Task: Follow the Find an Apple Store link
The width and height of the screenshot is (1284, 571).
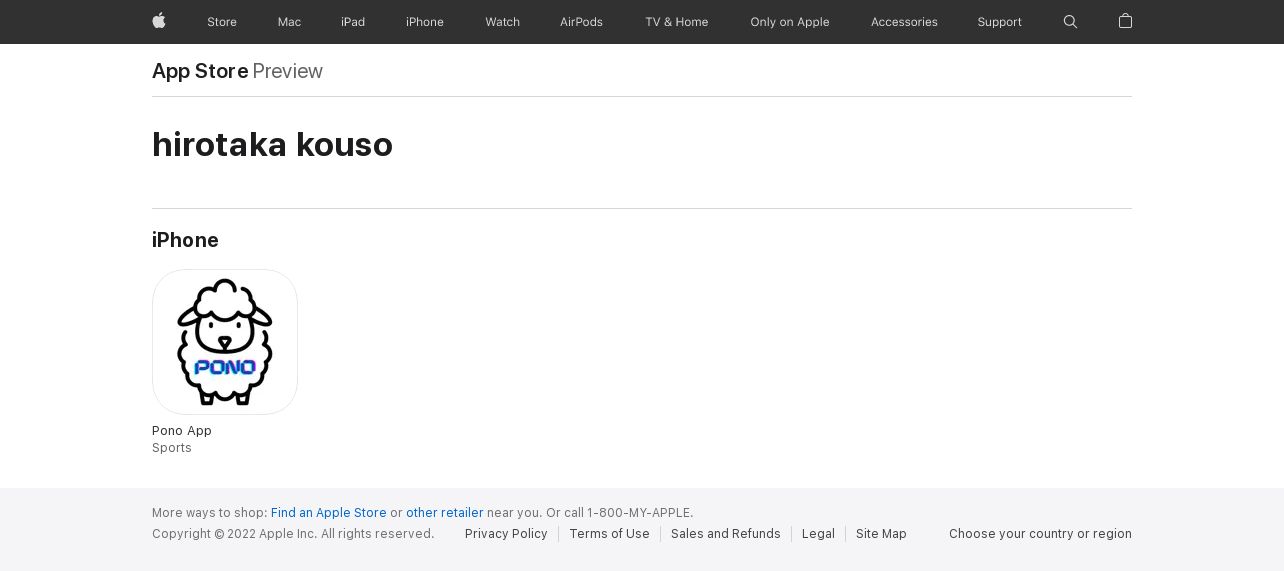Action: [x=329, y=513]
